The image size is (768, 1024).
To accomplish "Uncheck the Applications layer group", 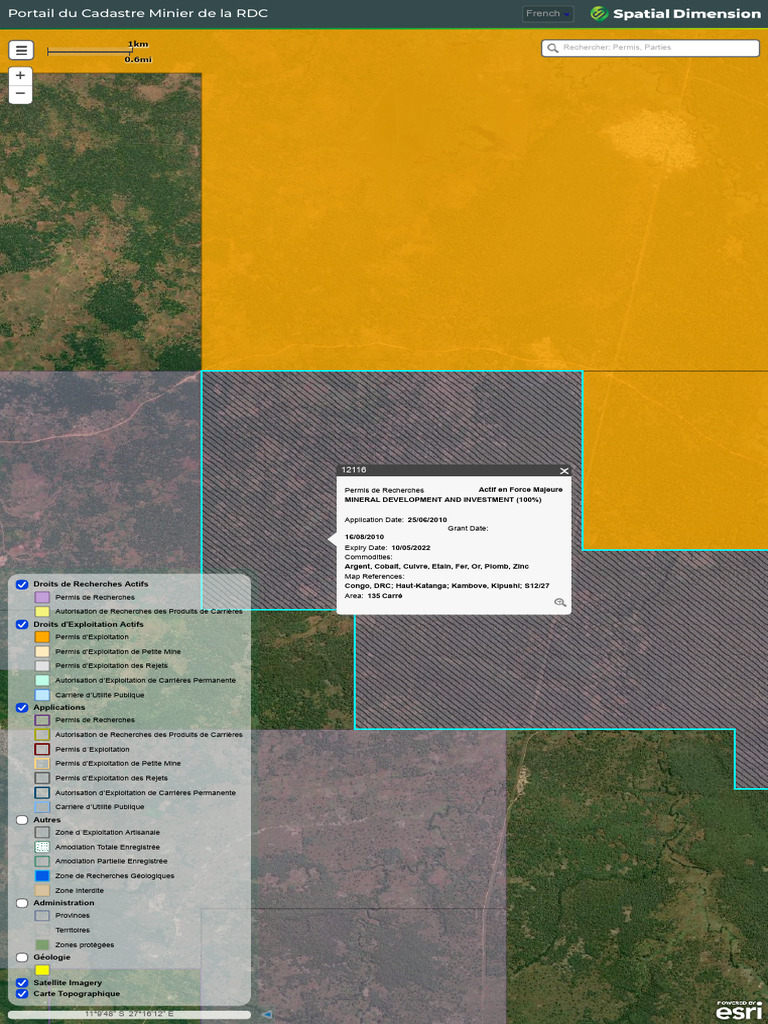I will click(x=22, y=708).
